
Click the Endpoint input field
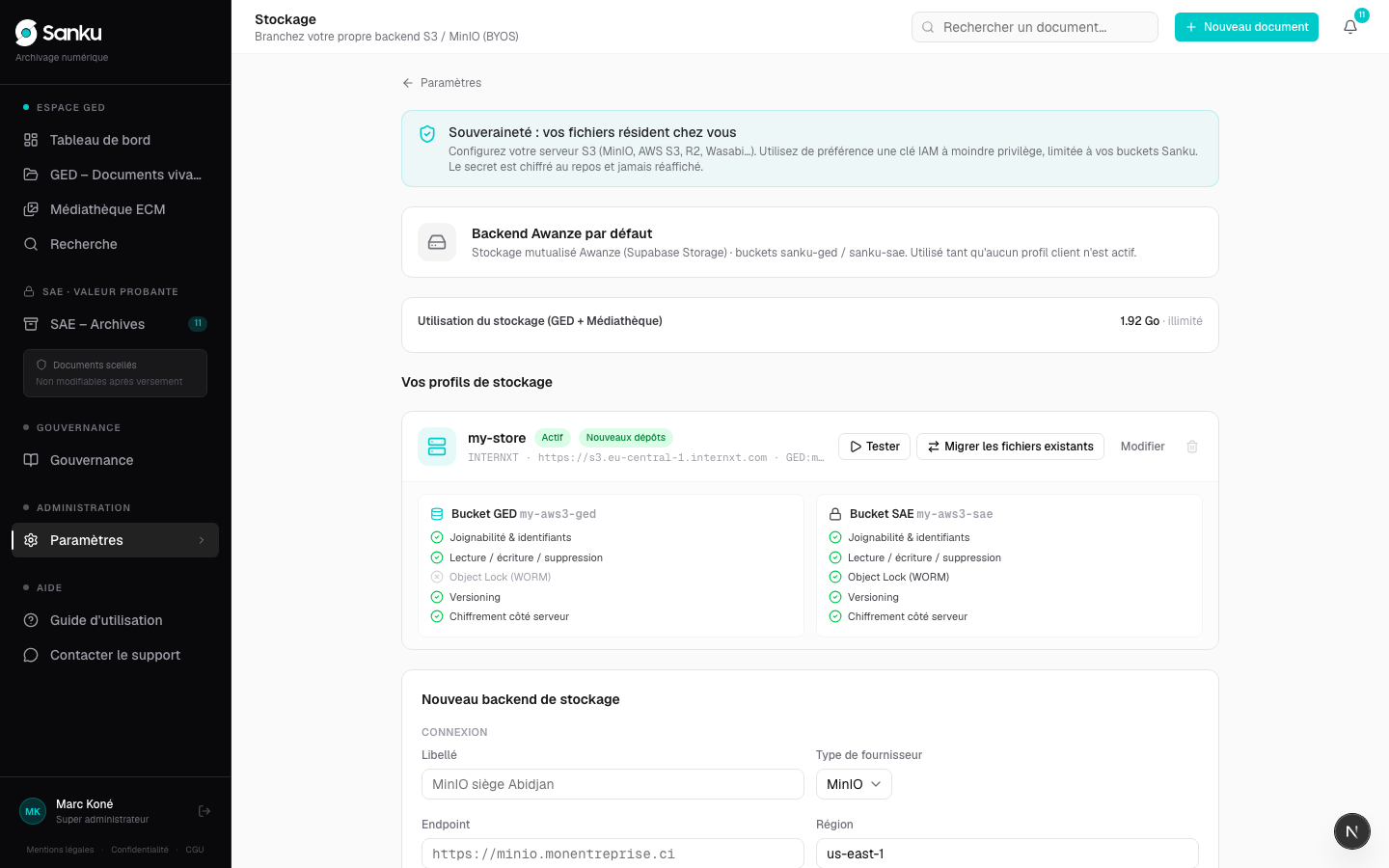[613, 854]
